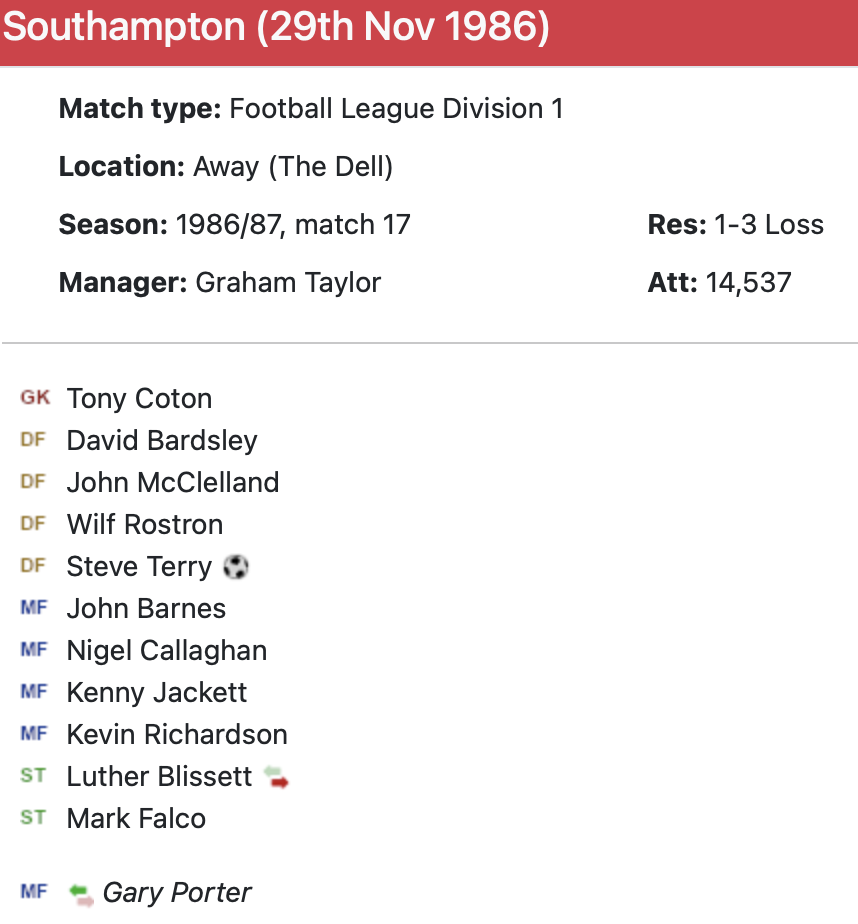Click the Southampton match header title
858x924 pixels.
(x=276, y=27)
